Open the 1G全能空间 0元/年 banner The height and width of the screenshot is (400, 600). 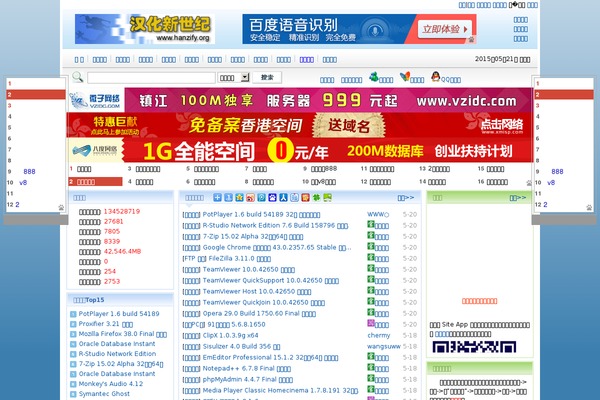pyautogui.click(x=300, y=150)
